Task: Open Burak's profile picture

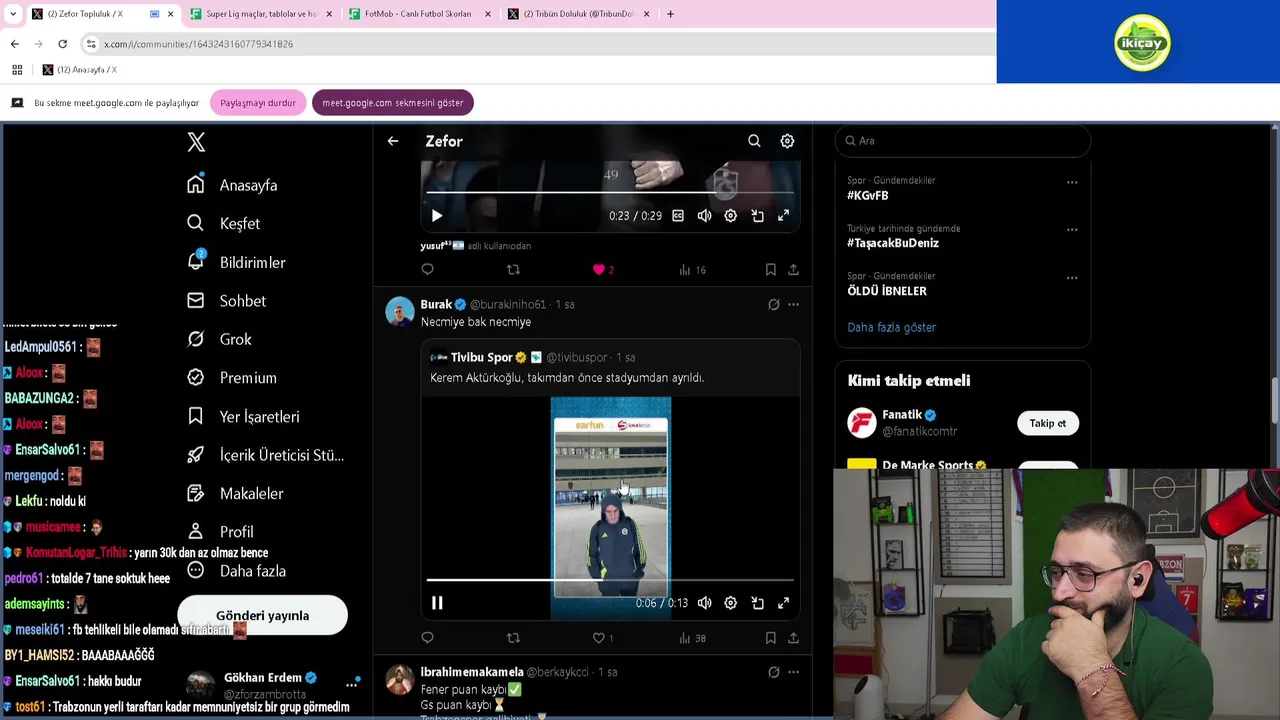Action: coord(400,311)
